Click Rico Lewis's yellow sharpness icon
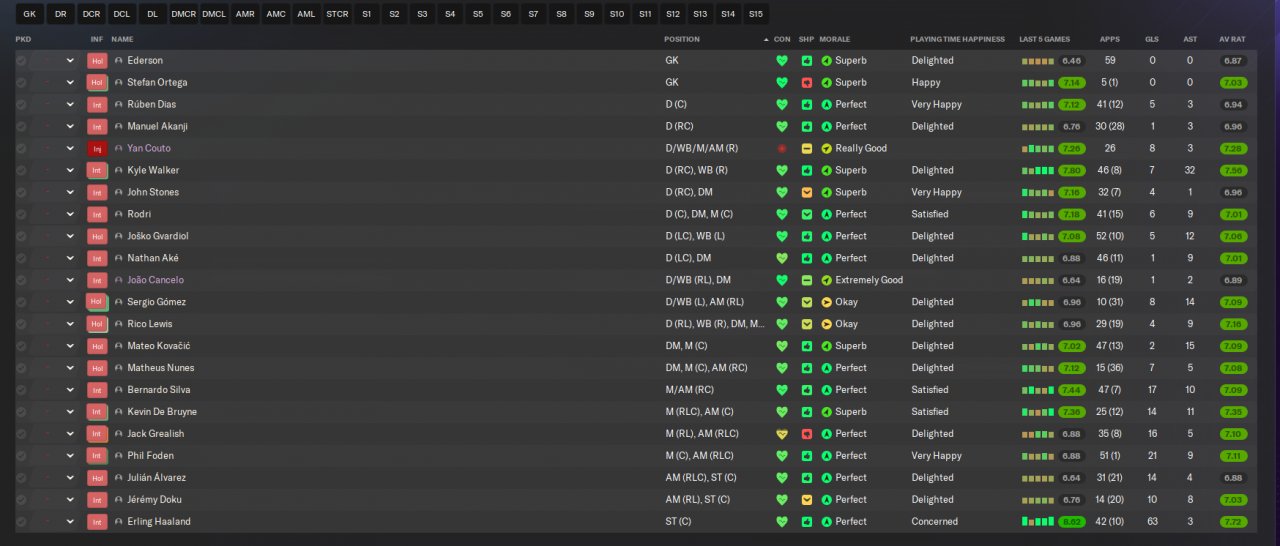Image resolution: width=1280 pixels, height=546 pixels. pyautogui.click(x=807, y=324)
